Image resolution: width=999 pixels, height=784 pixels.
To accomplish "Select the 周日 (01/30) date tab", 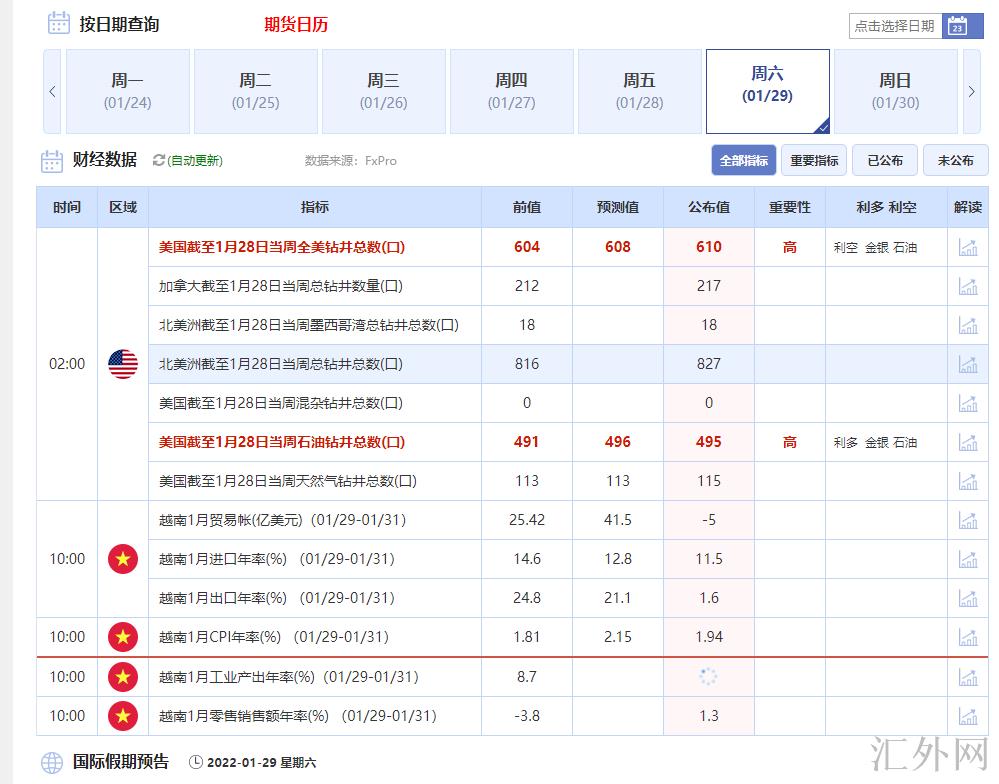I will (895, 91).
